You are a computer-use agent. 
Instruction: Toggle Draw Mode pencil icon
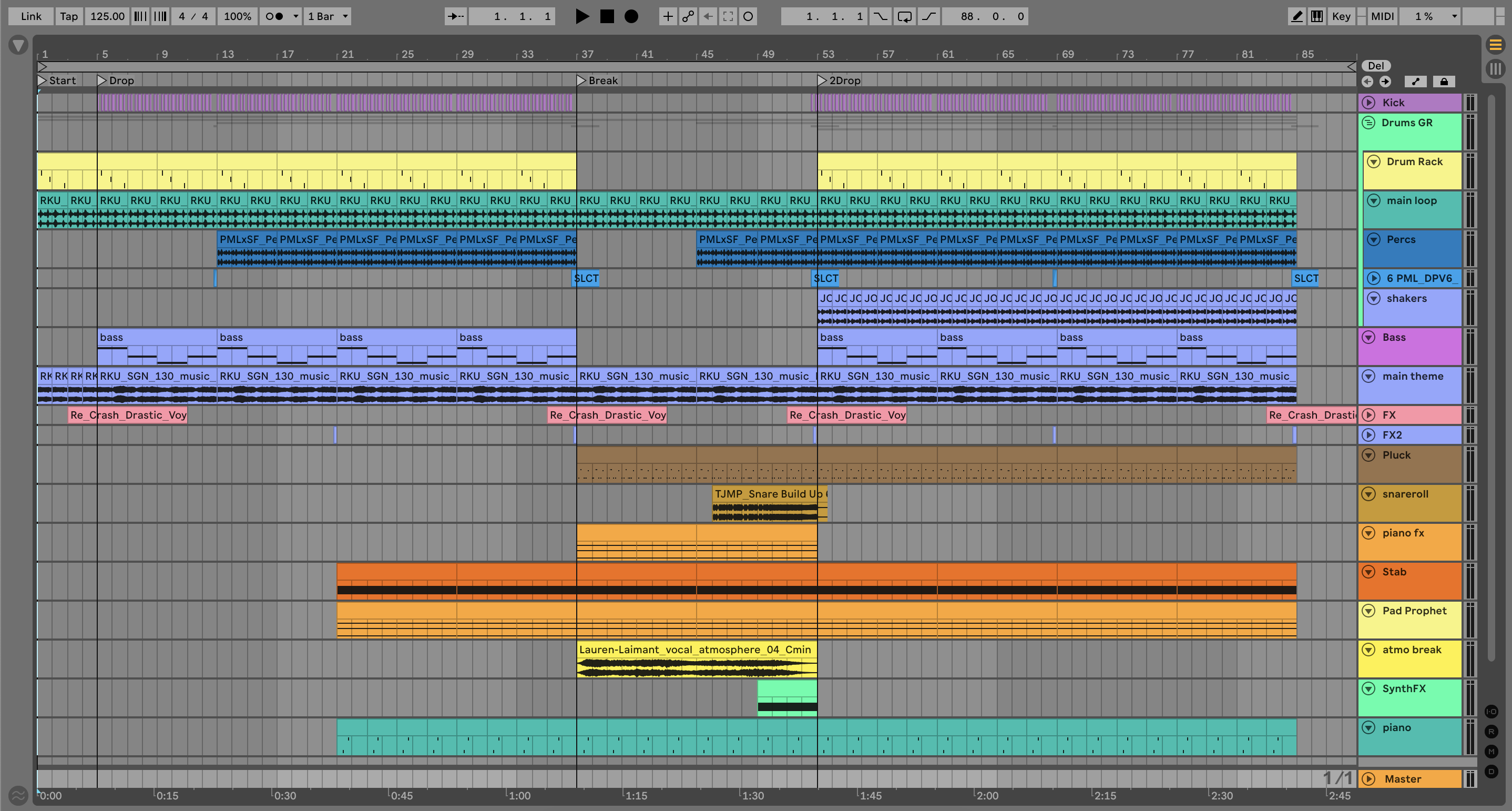click(1296, 16)
